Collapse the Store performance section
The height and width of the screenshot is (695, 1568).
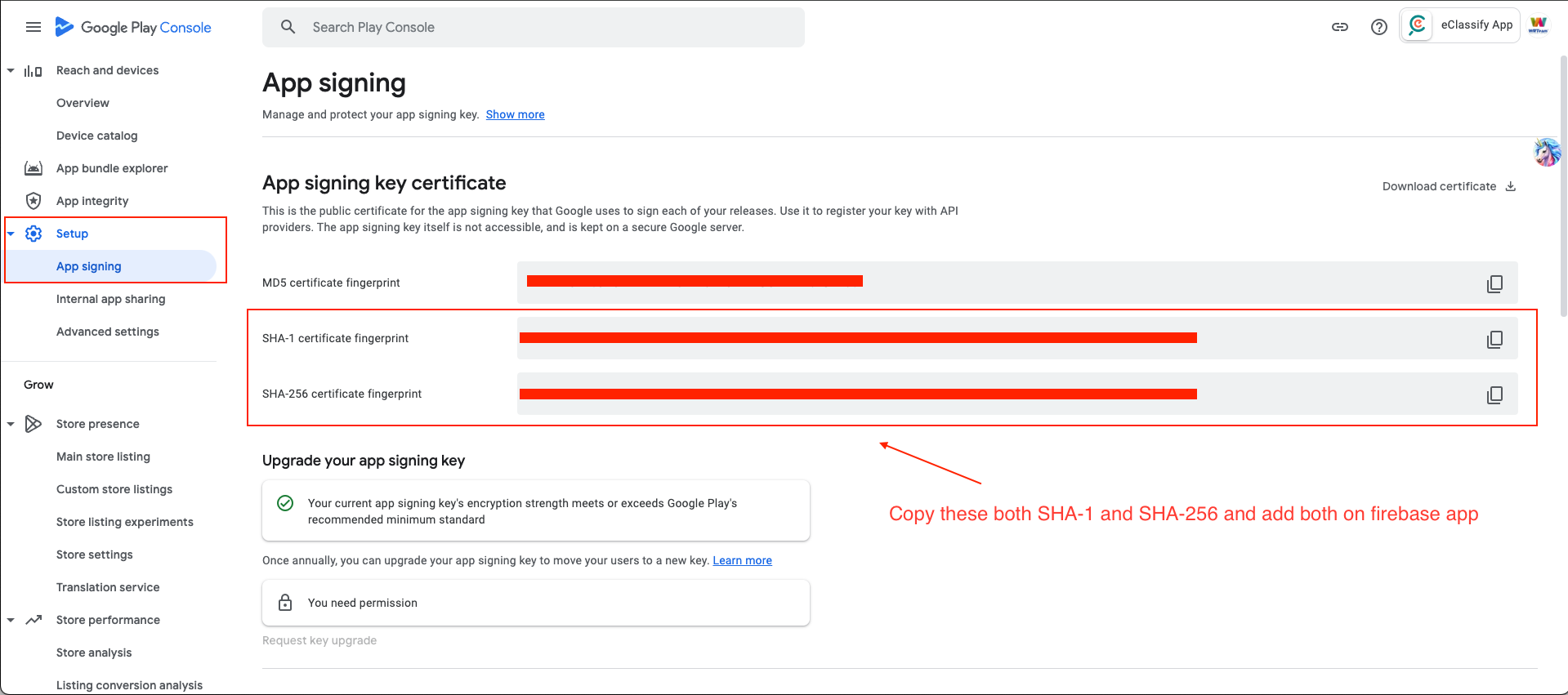coord(11,620)
